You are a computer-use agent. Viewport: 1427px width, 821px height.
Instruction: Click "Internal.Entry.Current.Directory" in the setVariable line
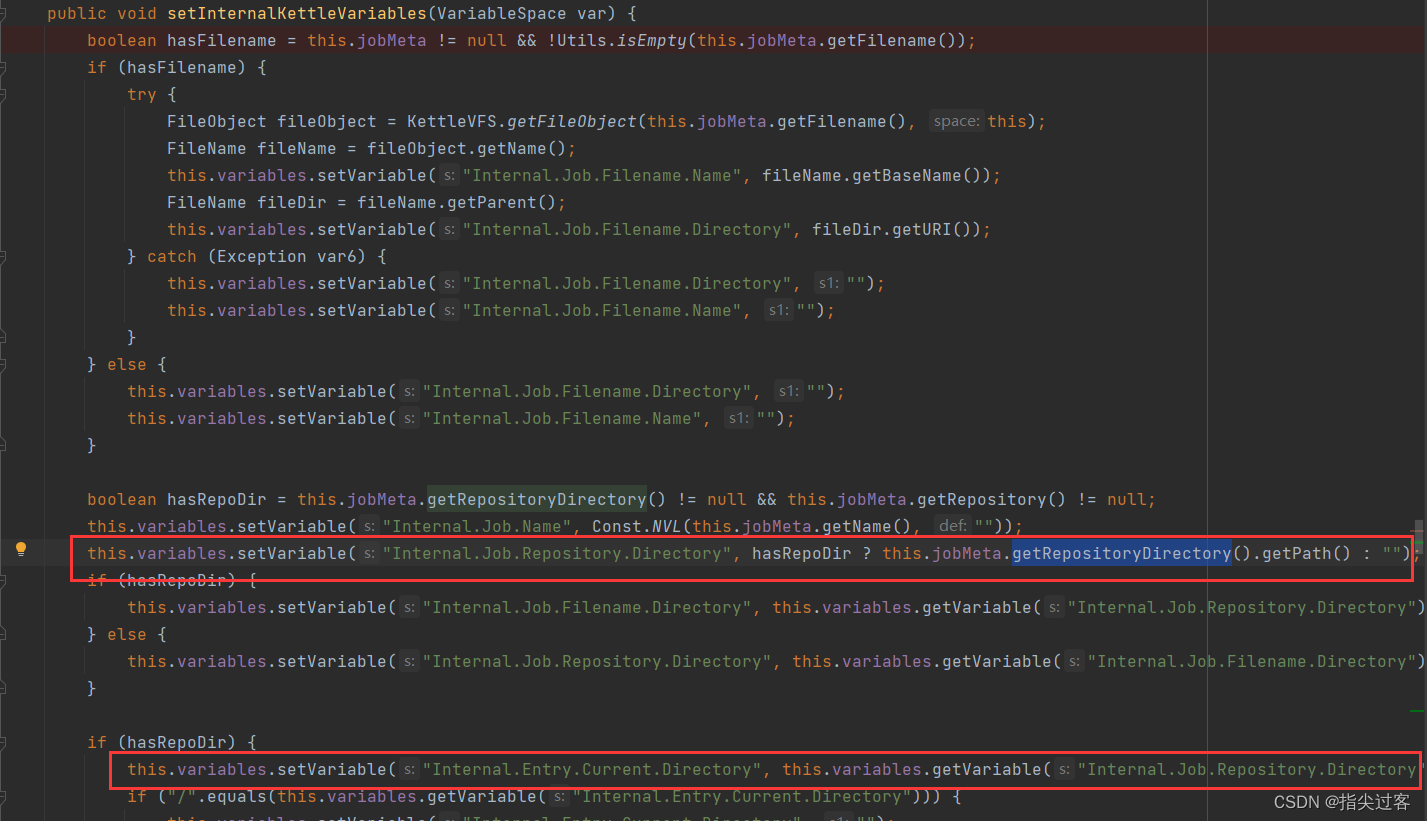[x=592, y=770]
